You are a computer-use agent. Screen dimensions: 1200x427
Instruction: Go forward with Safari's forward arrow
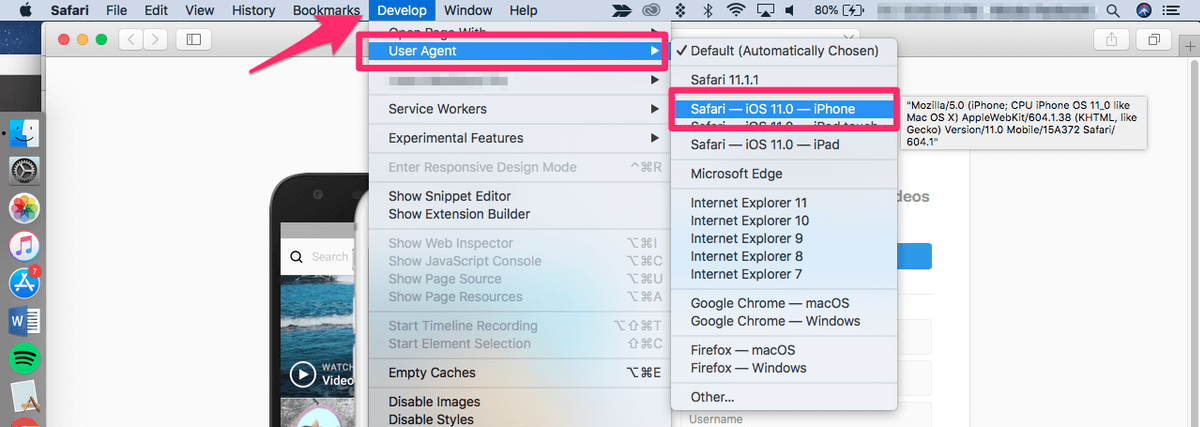(x=156, y=39)
